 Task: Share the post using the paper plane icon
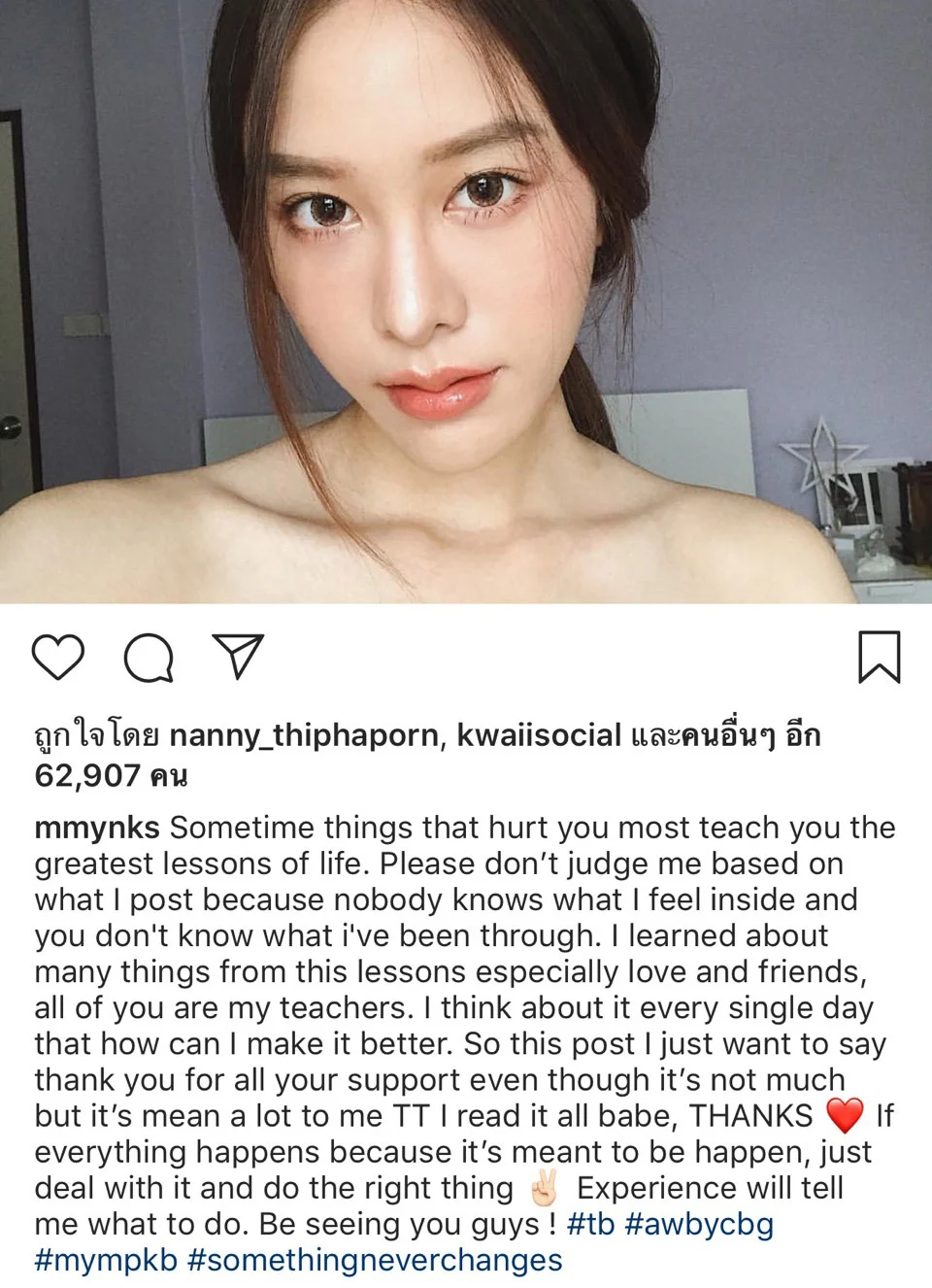point(238,657)
